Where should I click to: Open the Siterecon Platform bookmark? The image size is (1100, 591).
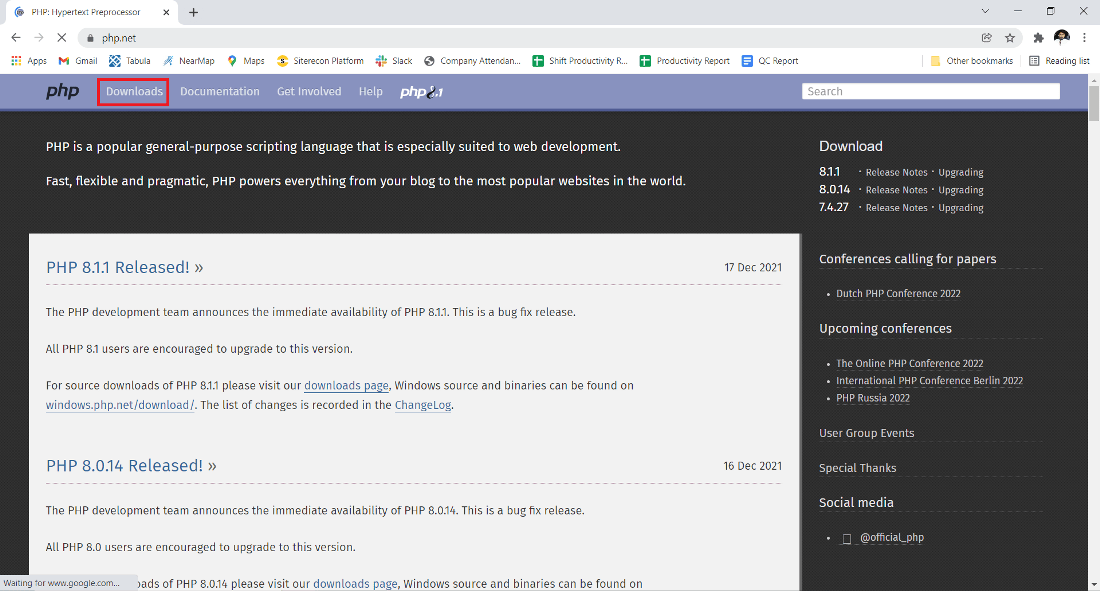tap(320, 61)
